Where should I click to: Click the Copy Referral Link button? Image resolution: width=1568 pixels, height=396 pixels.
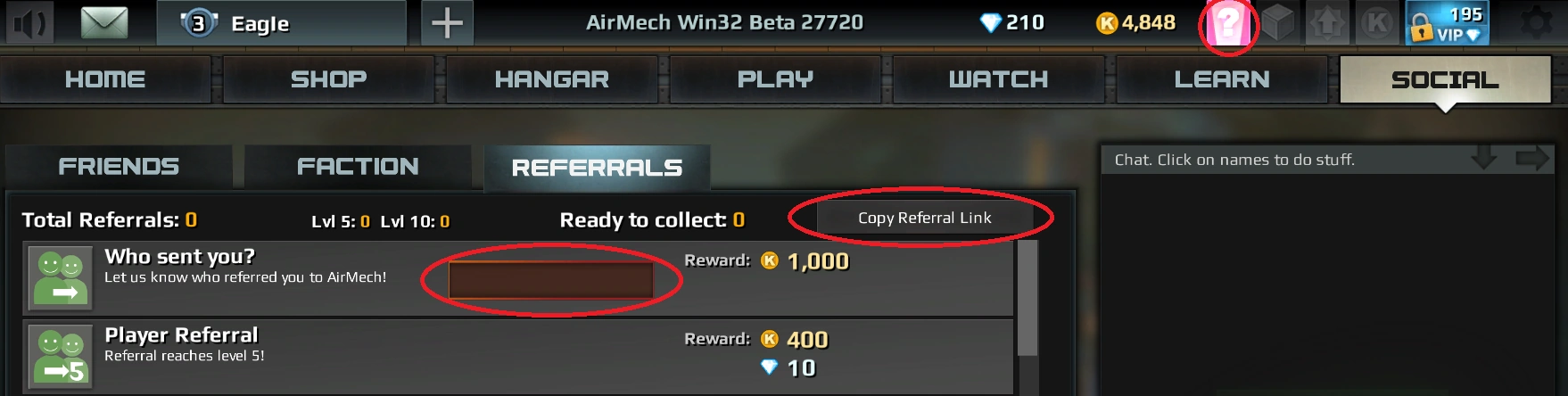click(925, 218)
